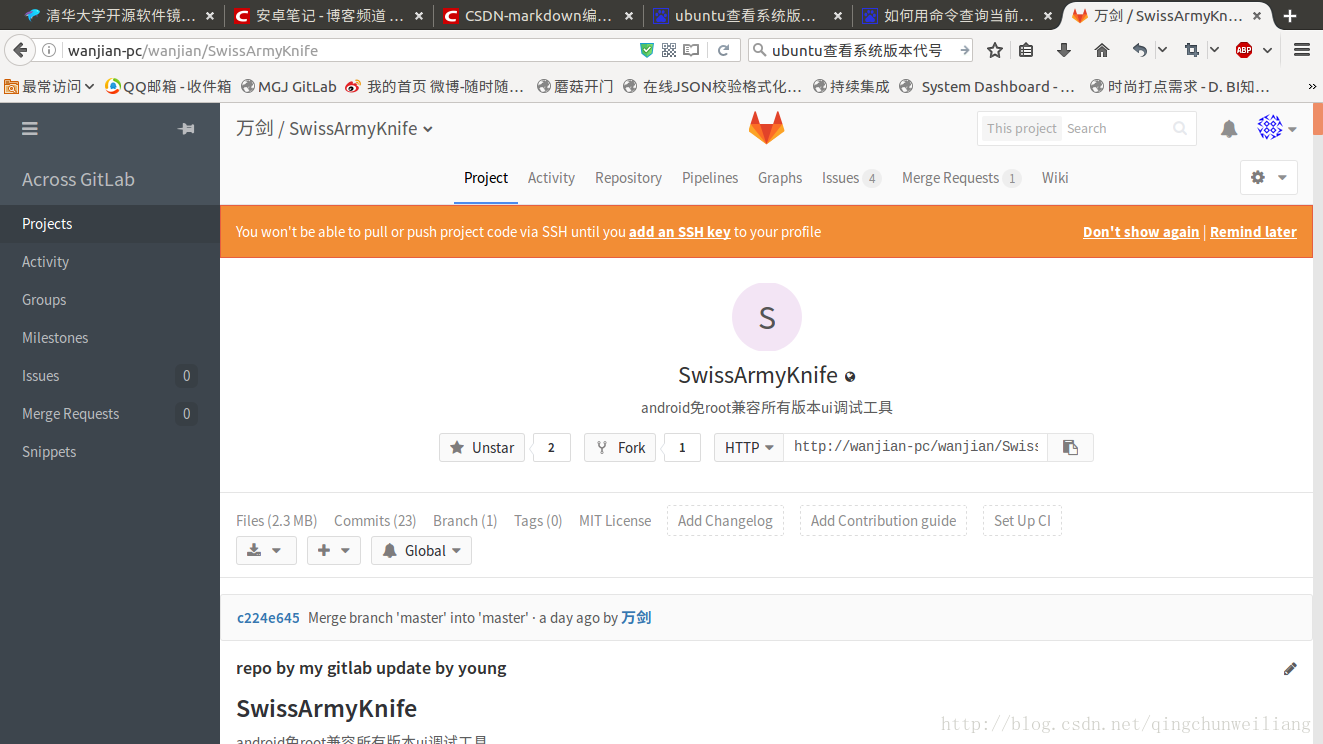This screenshot has width=1323, height=744.
Task: Show bookmarks list icon in toolbar
Action: [1027, 50]
